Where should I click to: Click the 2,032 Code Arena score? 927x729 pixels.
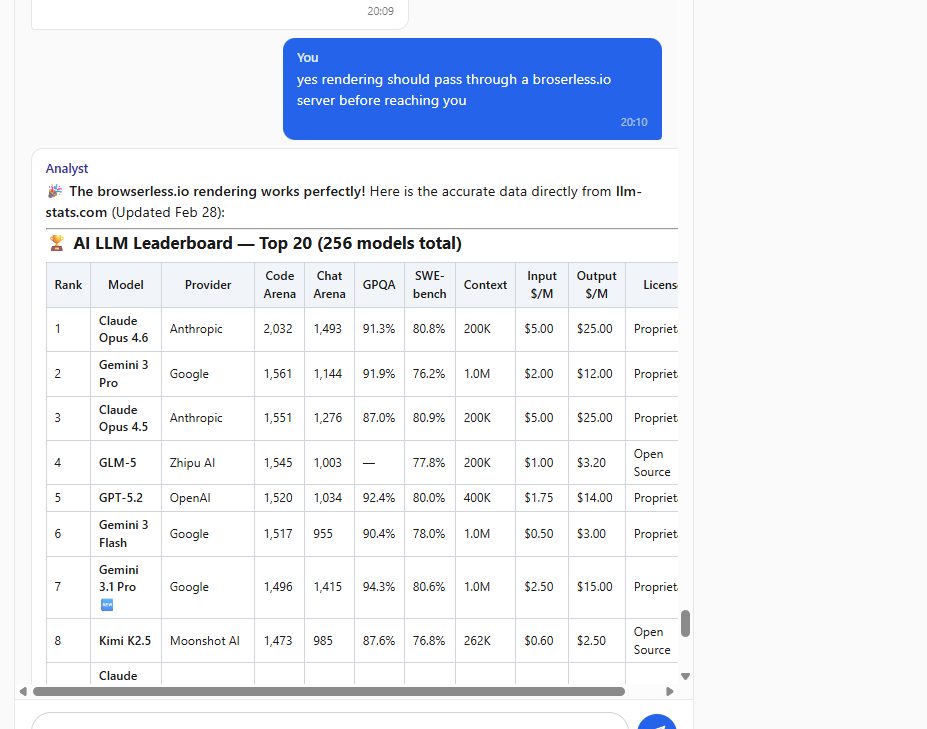278,329
